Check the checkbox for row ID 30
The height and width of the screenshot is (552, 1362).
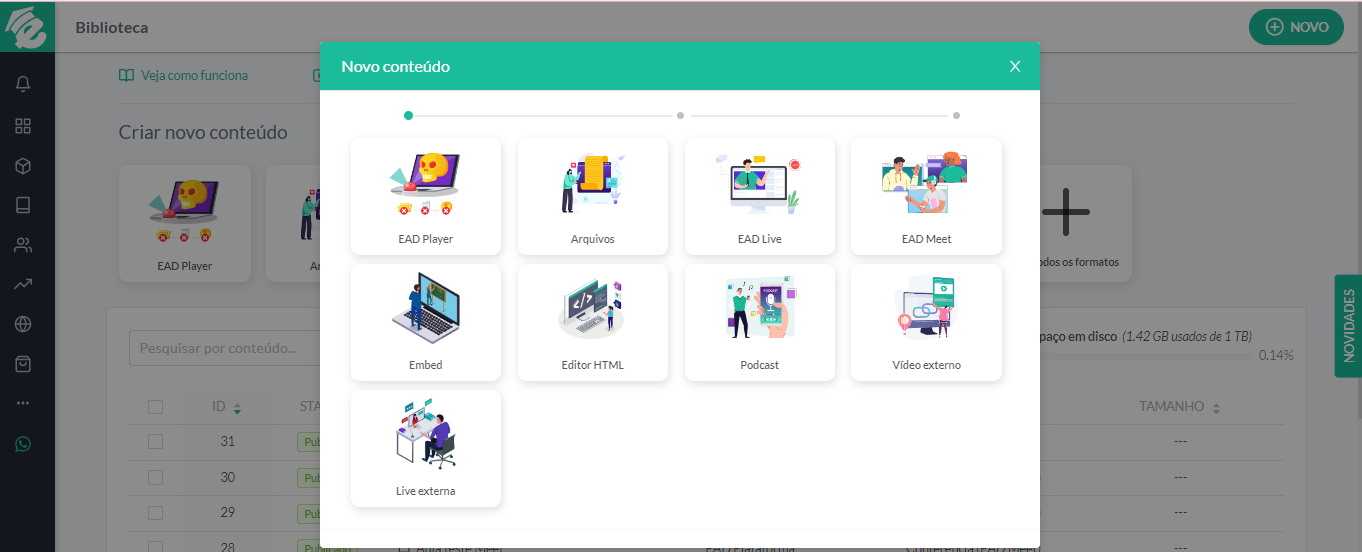[x=155, y=477]
